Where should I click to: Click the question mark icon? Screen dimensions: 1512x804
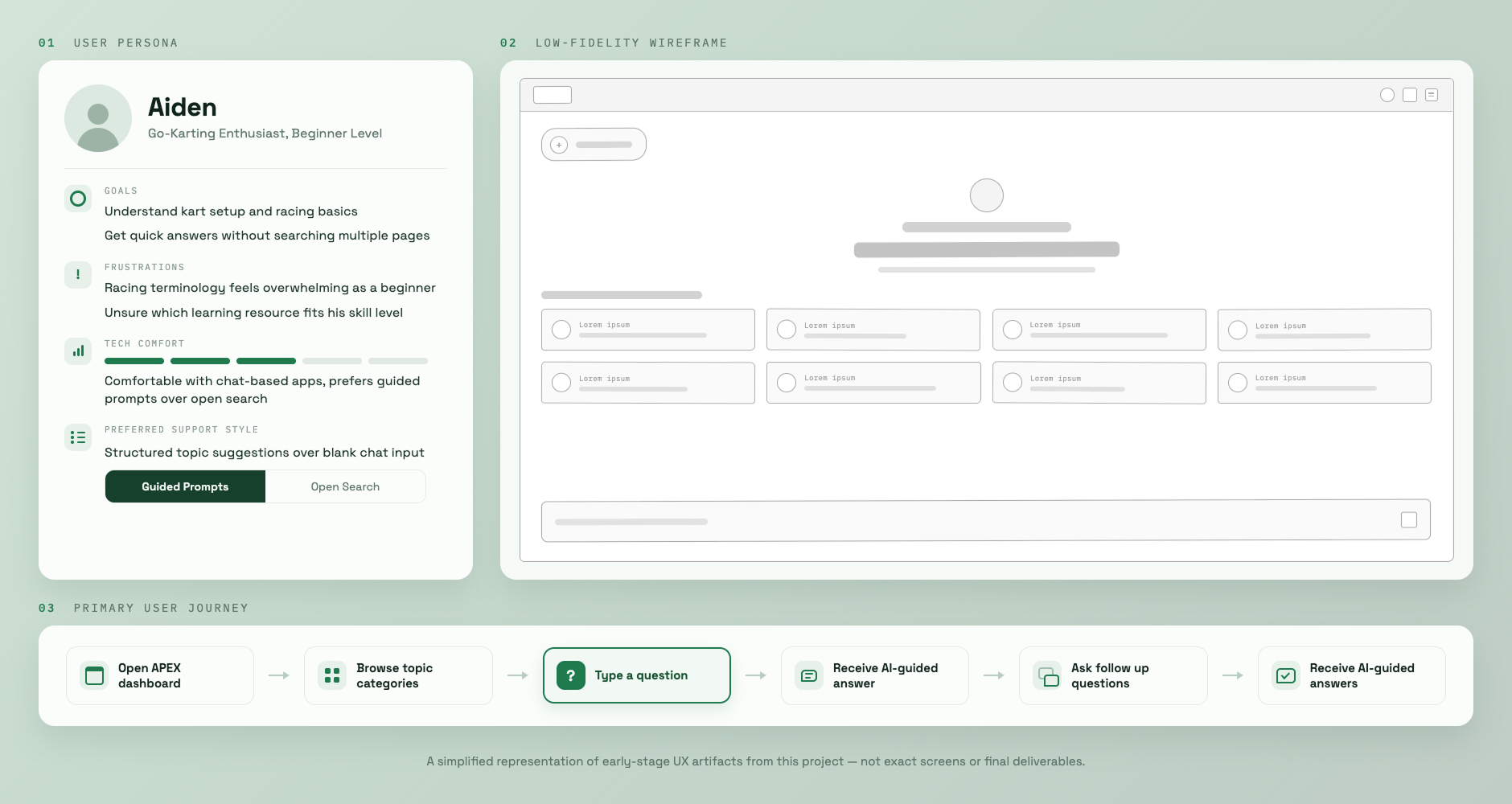[571, 675]
